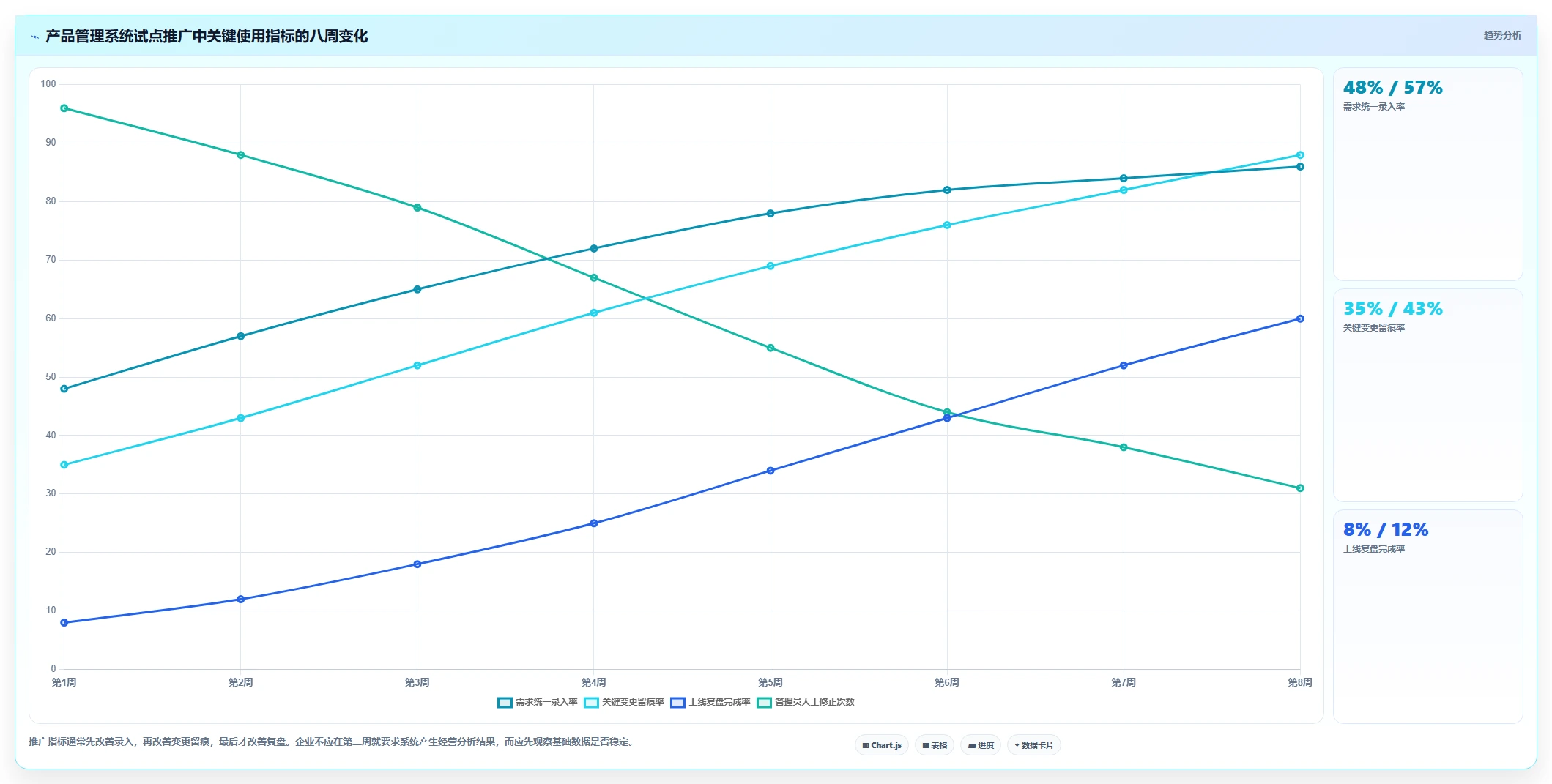Open the 8% / 12% 上线复盘完成率 card
Screen dimensions: 1552x784
click(x=1427, y=616)
